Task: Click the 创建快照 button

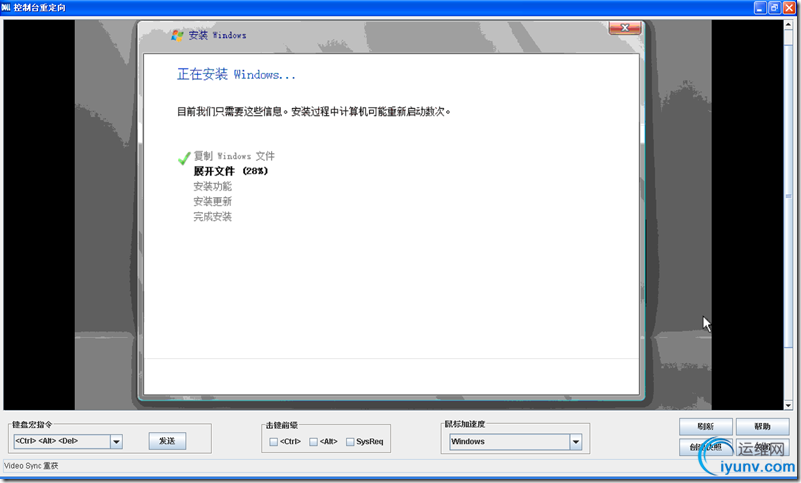Action: coord(705,447)
